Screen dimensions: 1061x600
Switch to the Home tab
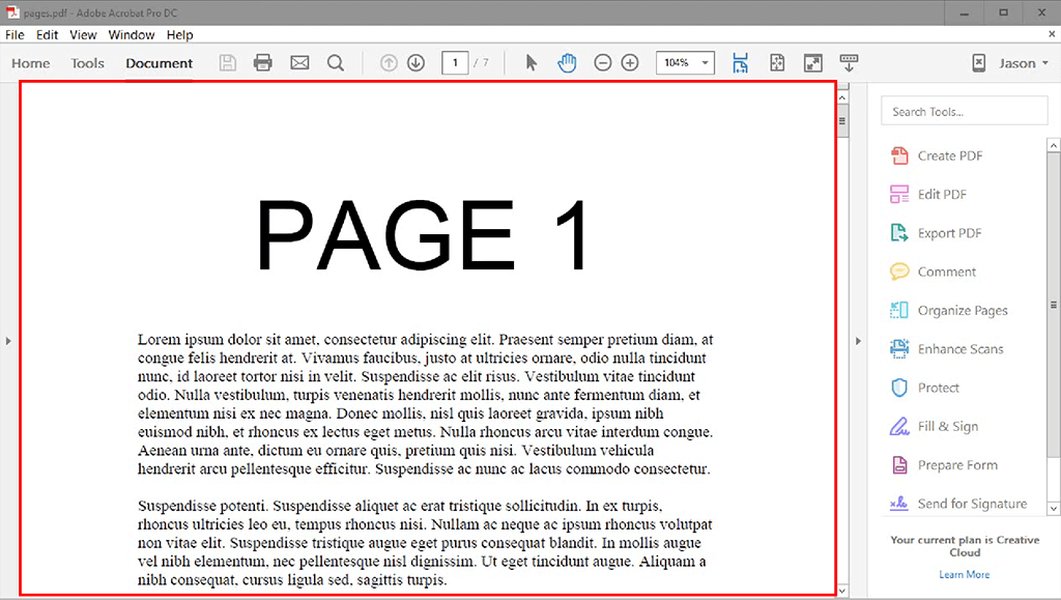pos(30,63)
